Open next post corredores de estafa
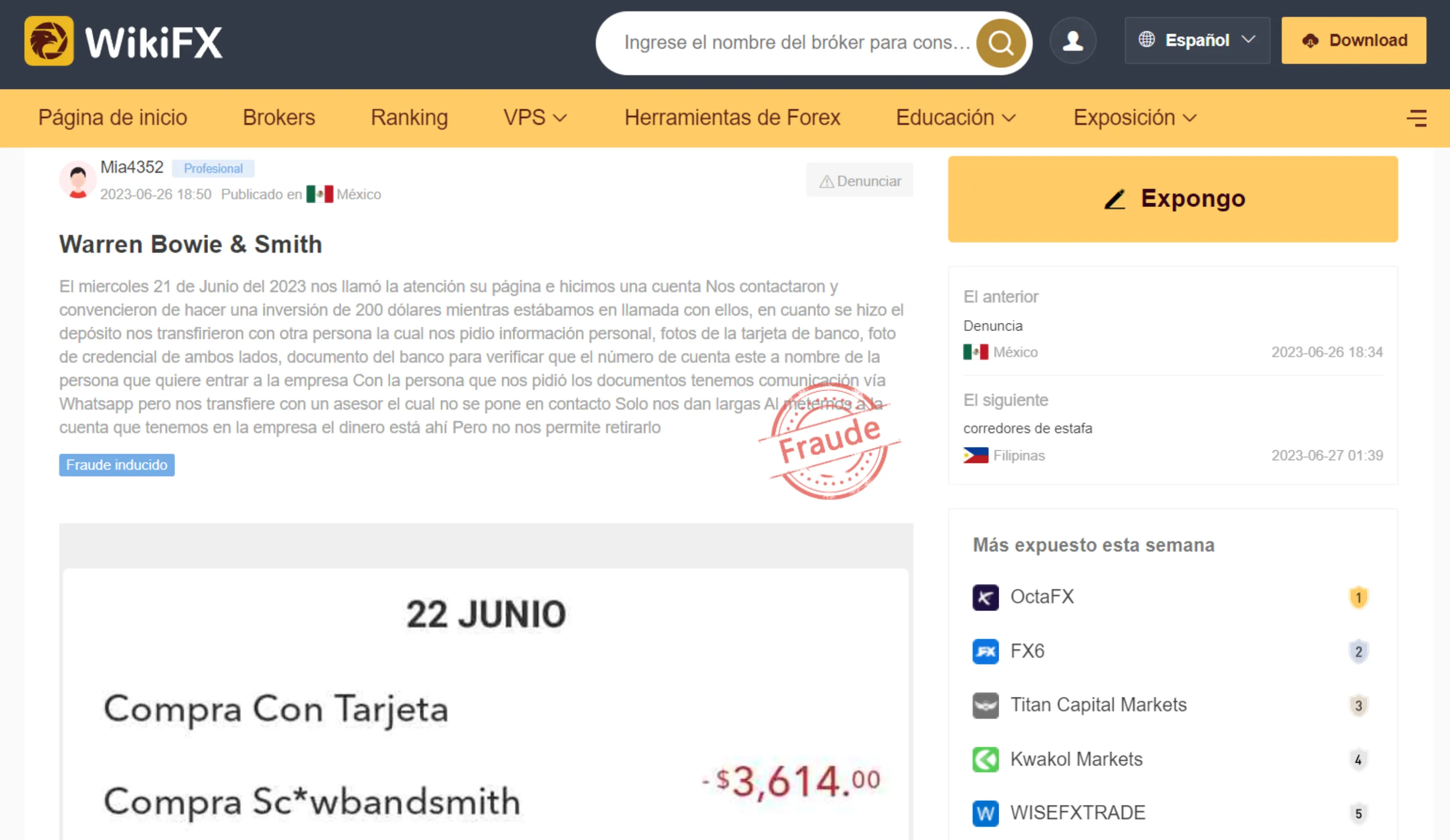The height and width of the screenshot is (840, 1450). tap(1028, 429)
